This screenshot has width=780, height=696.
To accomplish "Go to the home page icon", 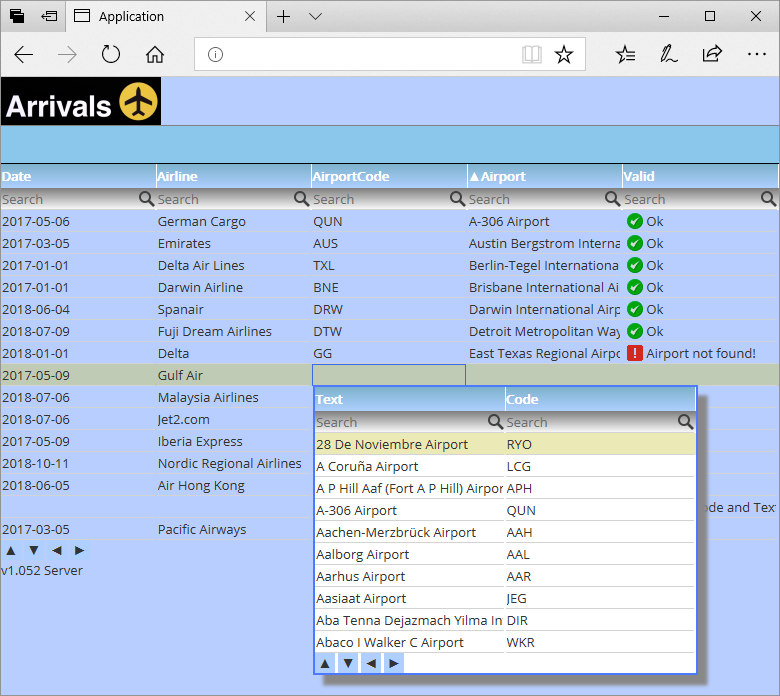I will point(155,55).
